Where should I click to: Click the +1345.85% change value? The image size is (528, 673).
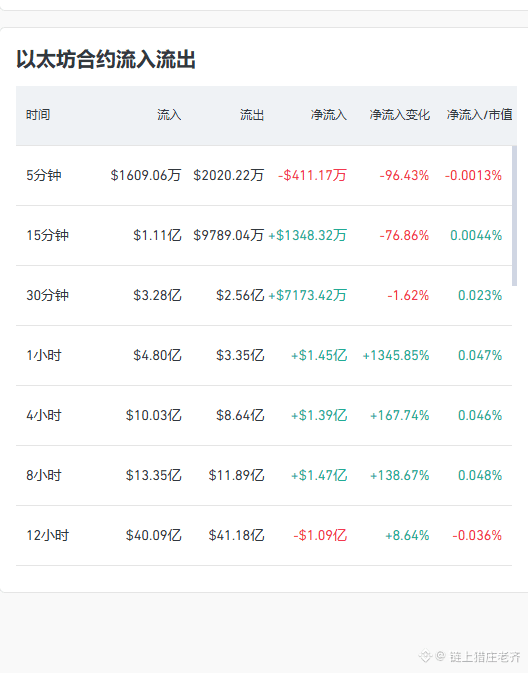(396, 355)
